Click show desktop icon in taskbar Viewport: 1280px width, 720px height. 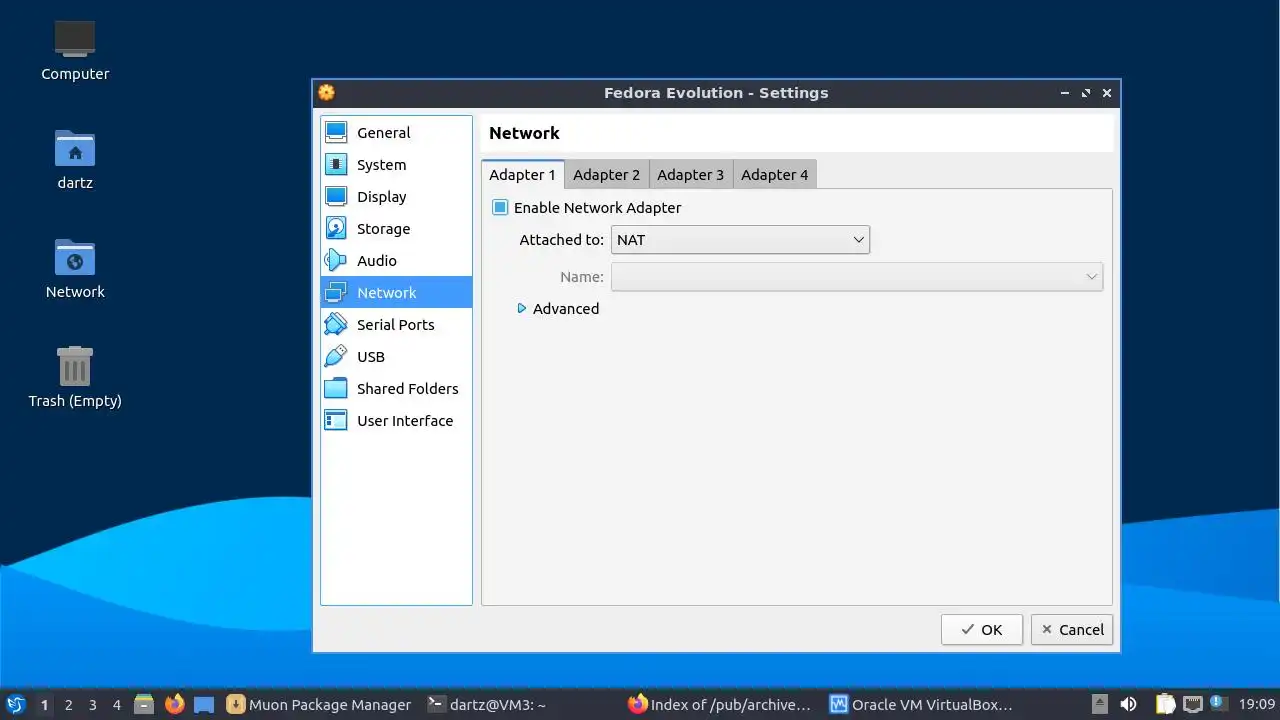(x=204, y=704)
